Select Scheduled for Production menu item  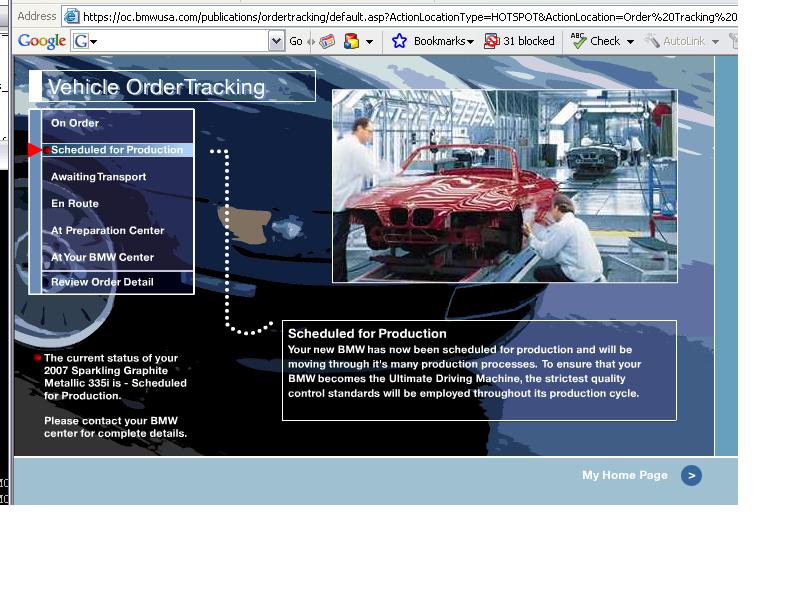coord(117,150)
